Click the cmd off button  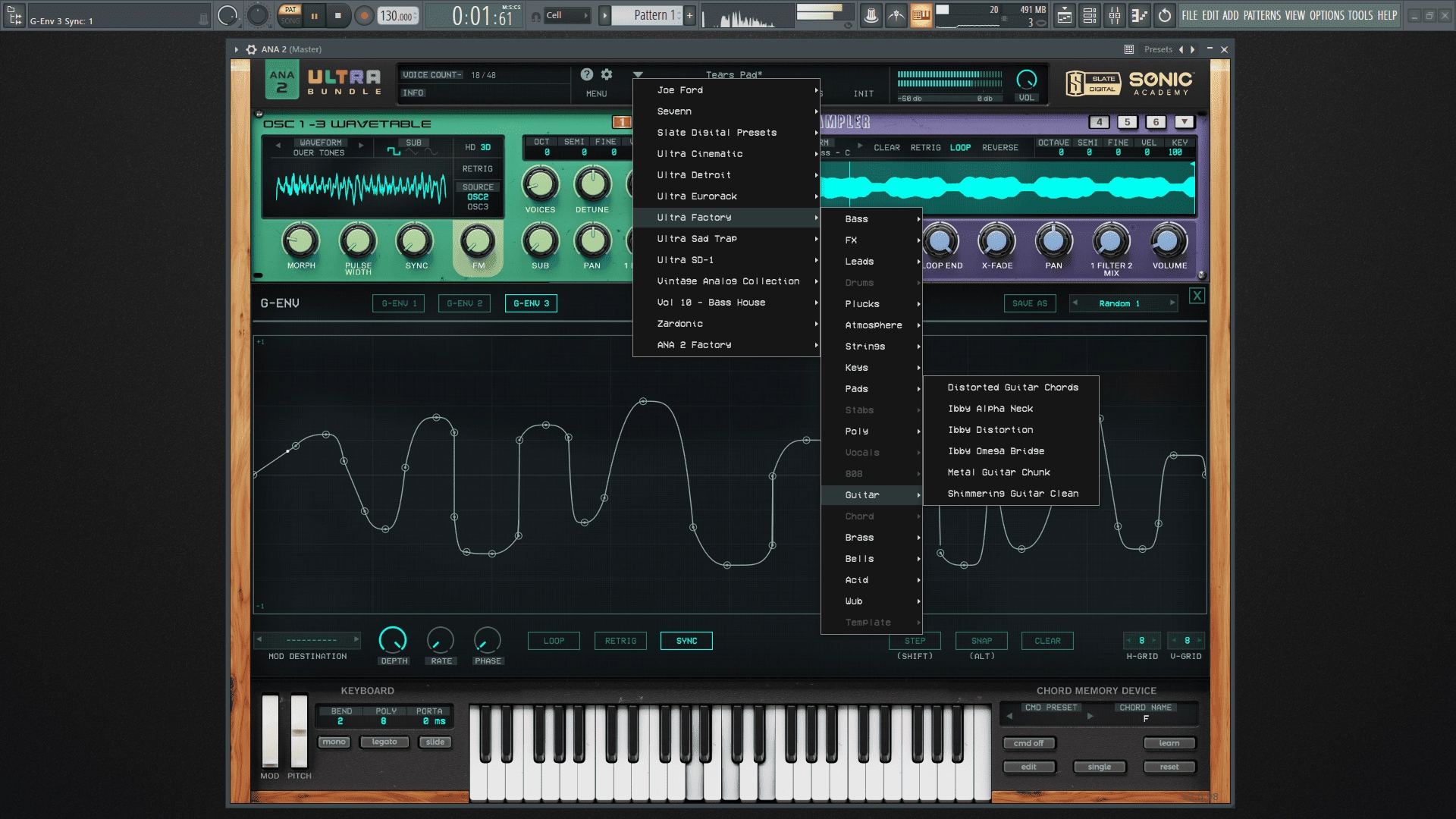[1028, 743]
